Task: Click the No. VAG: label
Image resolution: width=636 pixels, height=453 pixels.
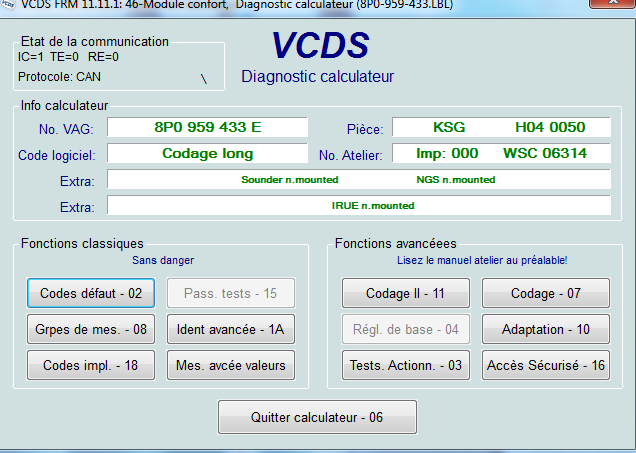Action: (66, 129)
